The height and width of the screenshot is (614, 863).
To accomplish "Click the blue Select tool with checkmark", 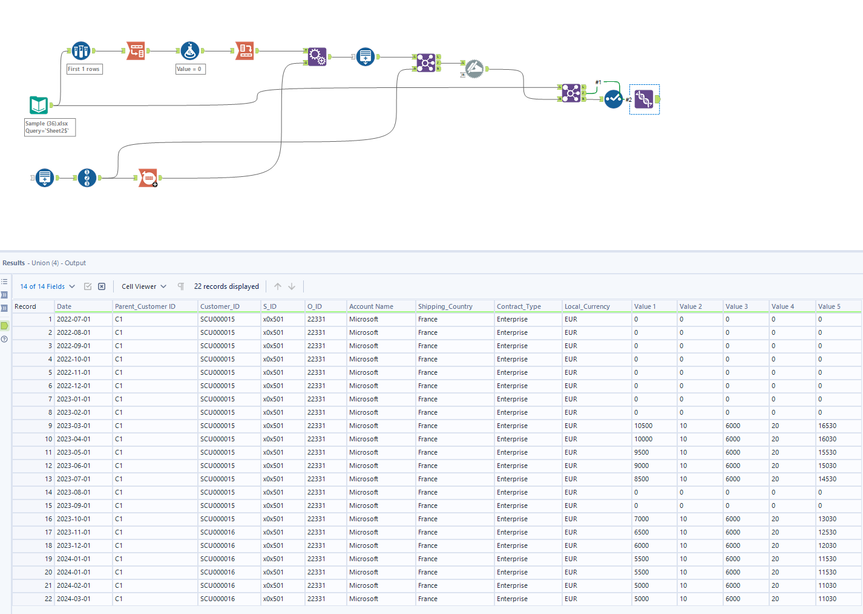I will (x=613, y=99).
